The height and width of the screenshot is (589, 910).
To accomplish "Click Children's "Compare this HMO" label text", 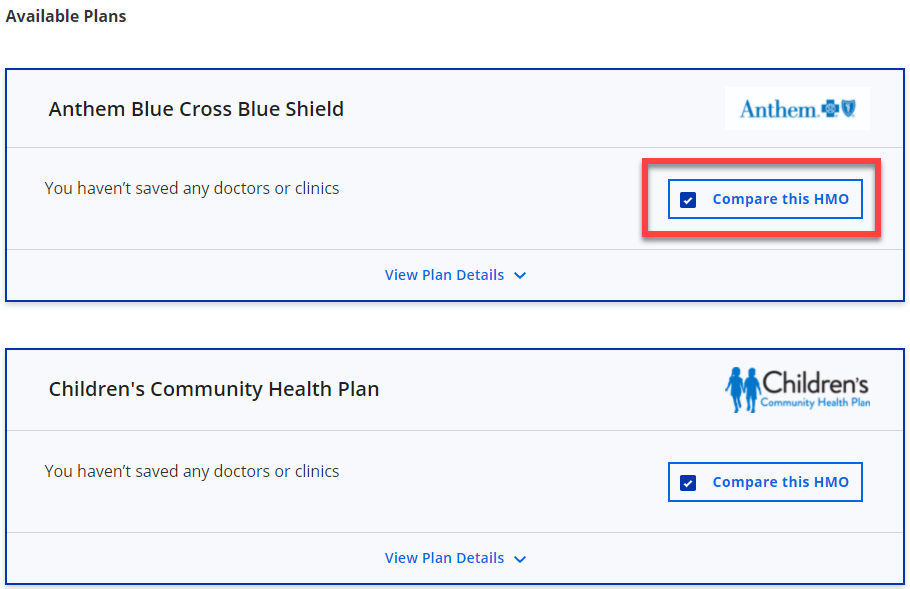I will click(x=780, y=482).
